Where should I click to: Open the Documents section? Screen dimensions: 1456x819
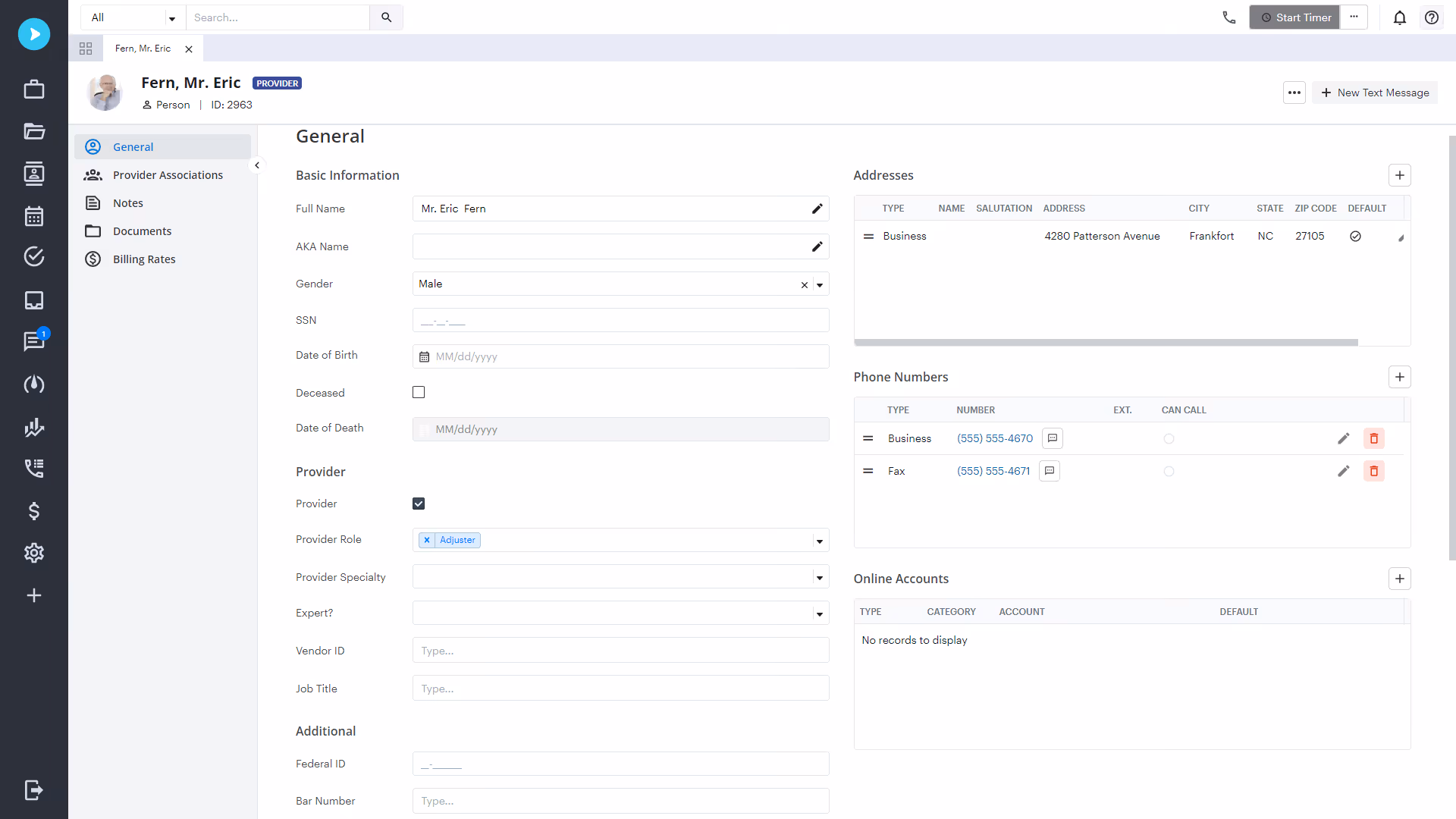tap(162, 231)
